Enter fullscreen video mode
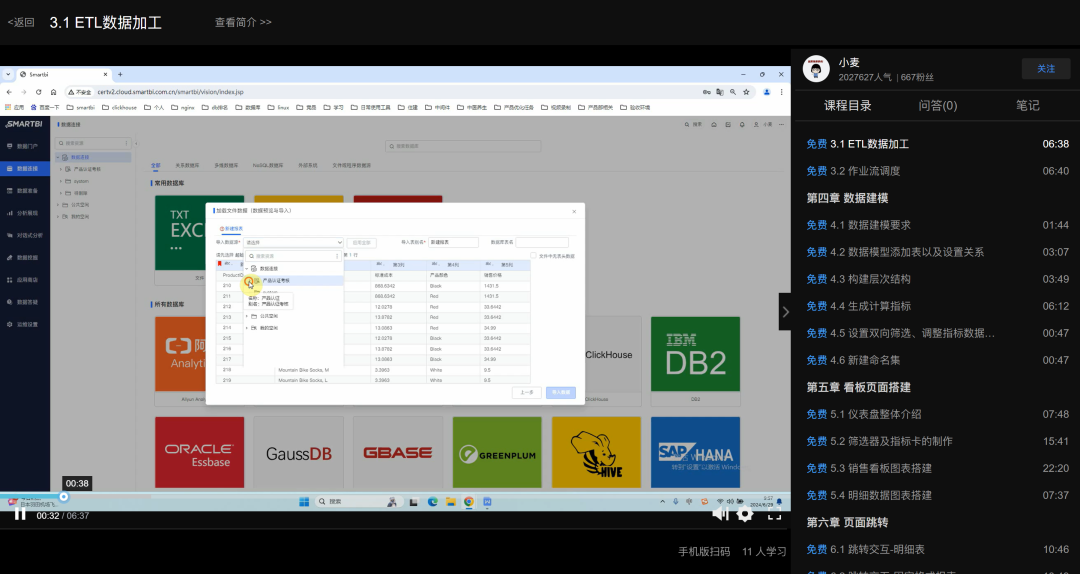Image resolution: width=1080 pixels, height=574 pixels. click(774, 514)
